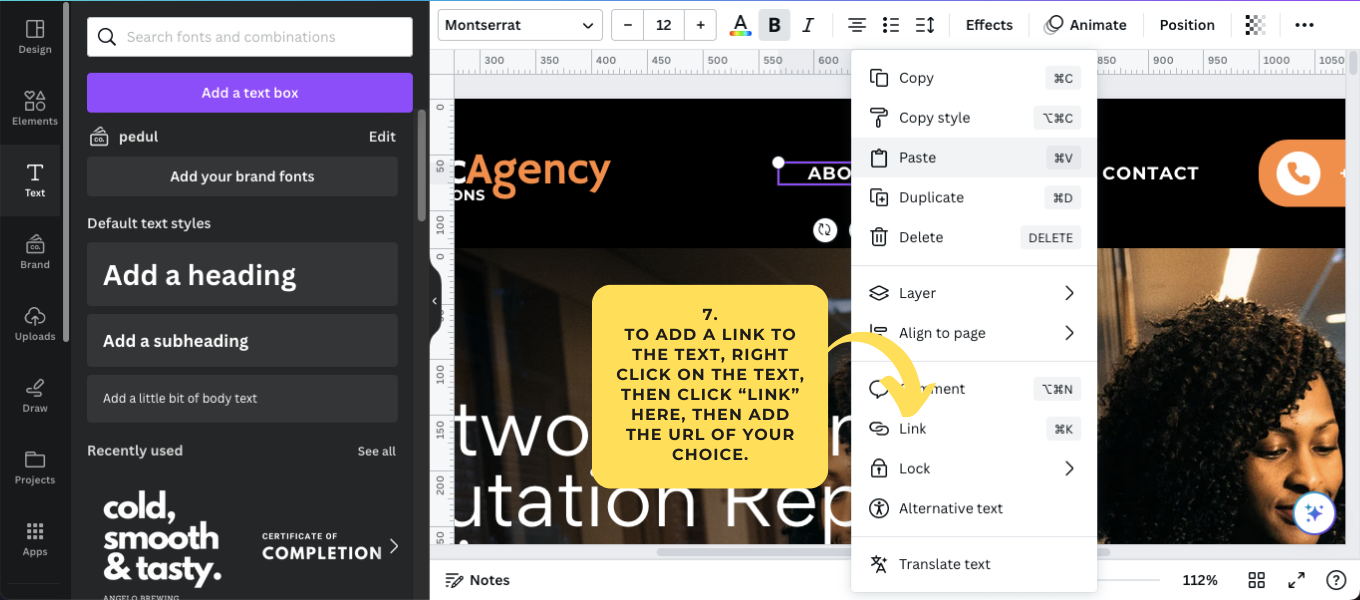Toggle the pages grid view

(x=1256, y=580)
